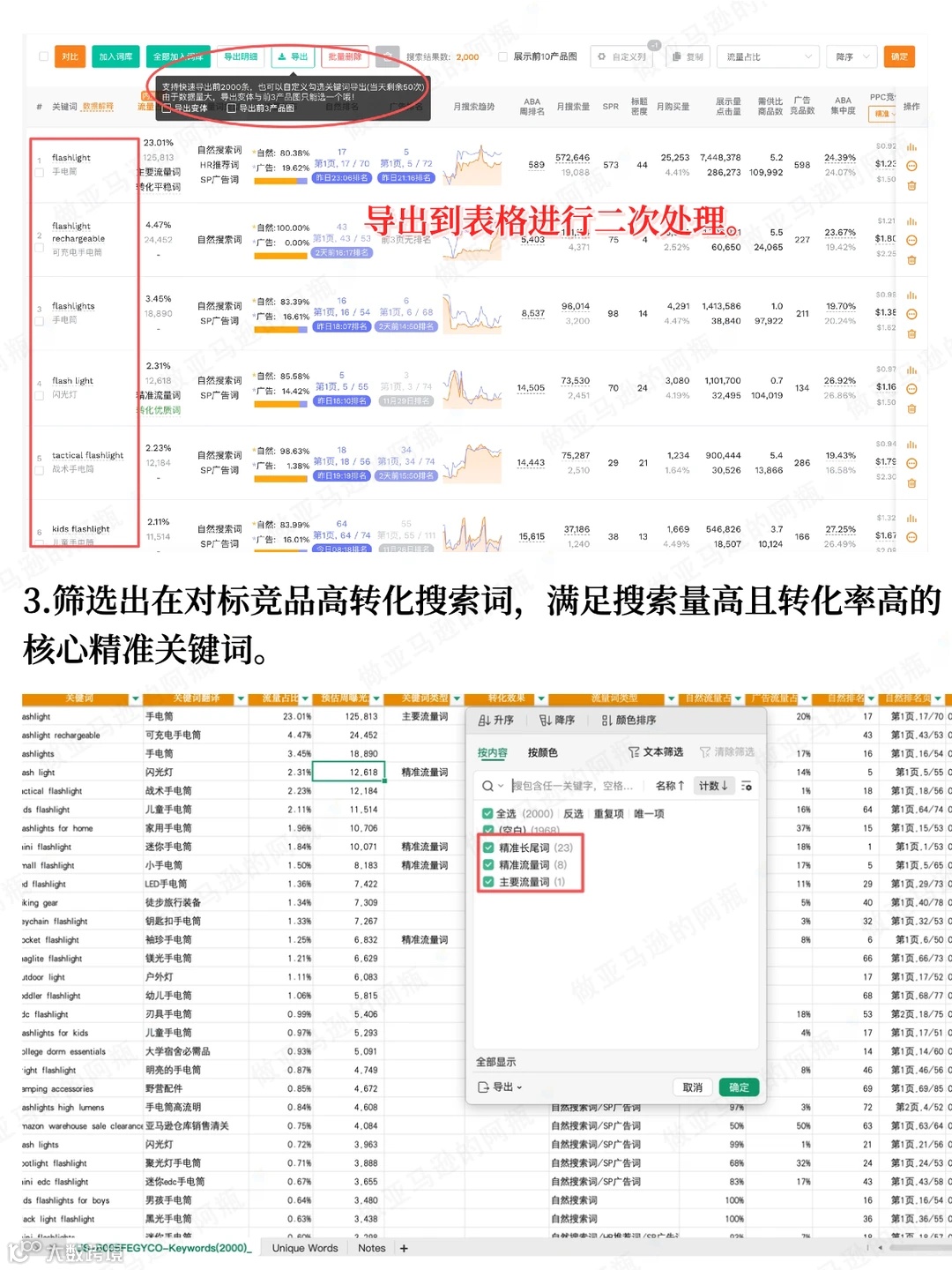Screen dimensions: 952x1270
Task: Click the round more icon in flashlights row
Action: click(911, 314)
